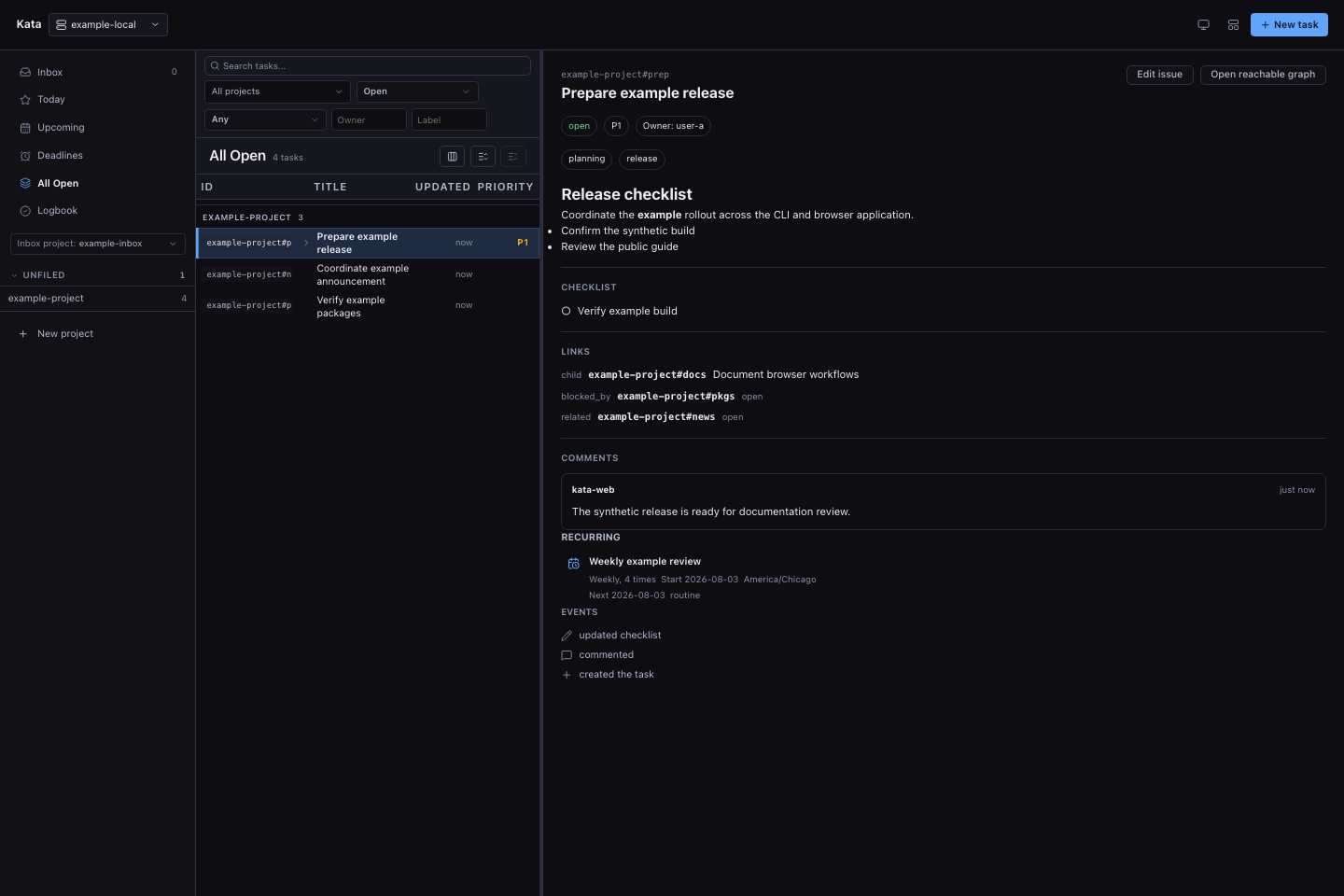Open the Today view

(x=97, y=100)
